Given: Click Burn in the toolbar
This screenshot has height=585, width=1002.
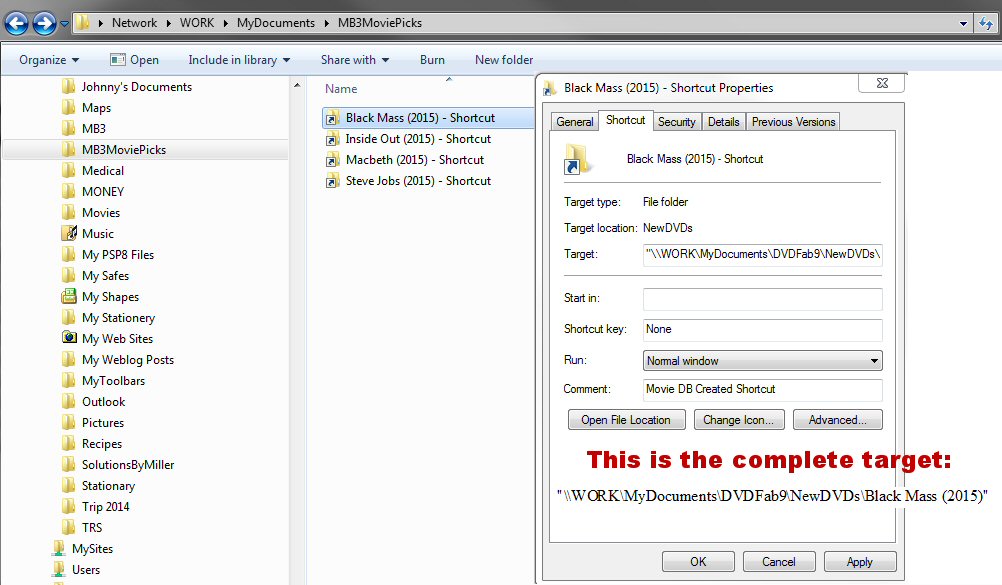Looking at the screenshot, I should 432,60.
